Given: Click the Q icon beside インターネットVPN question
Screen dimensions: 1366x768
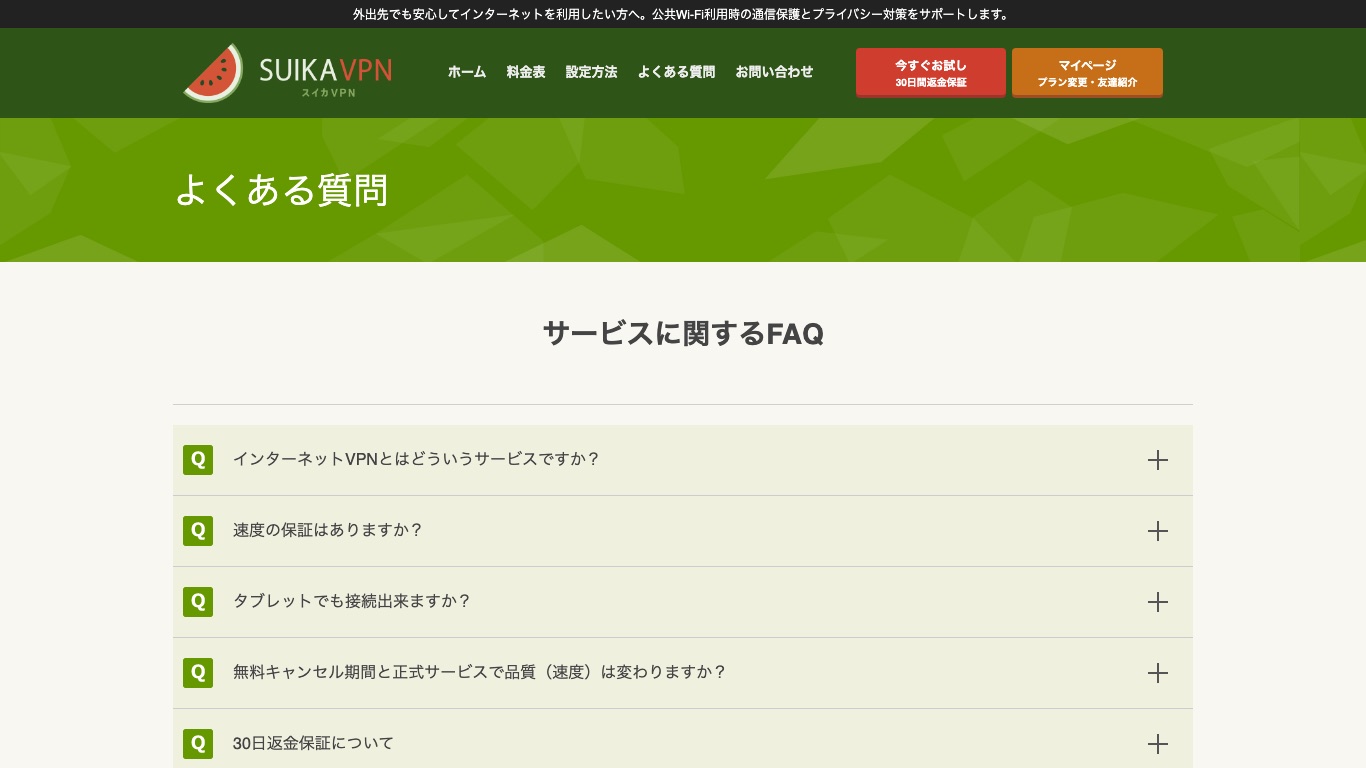Looking at the screenshot, I should pyautogui.click(x=198, y=460).
